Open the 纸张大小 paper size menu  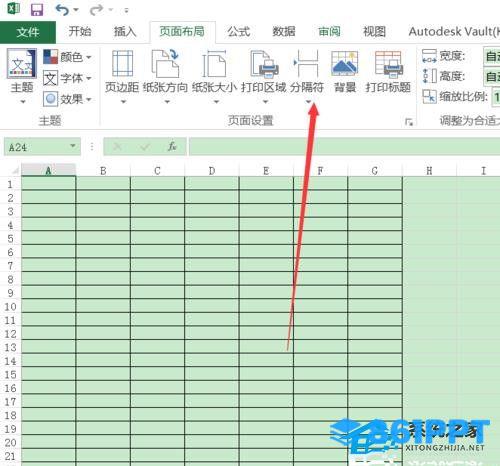click(214, 77)
